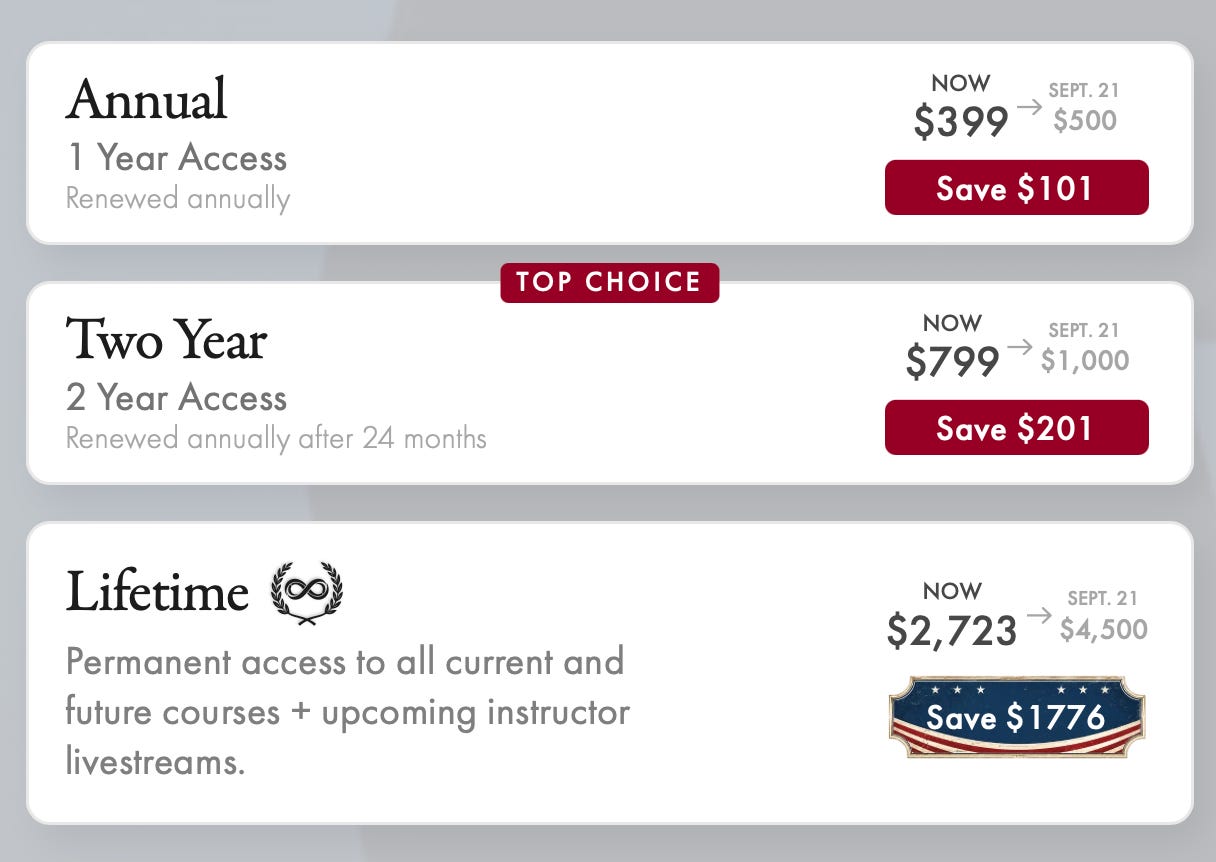Click the $4,500 future lifetime price

[1104, 630]
